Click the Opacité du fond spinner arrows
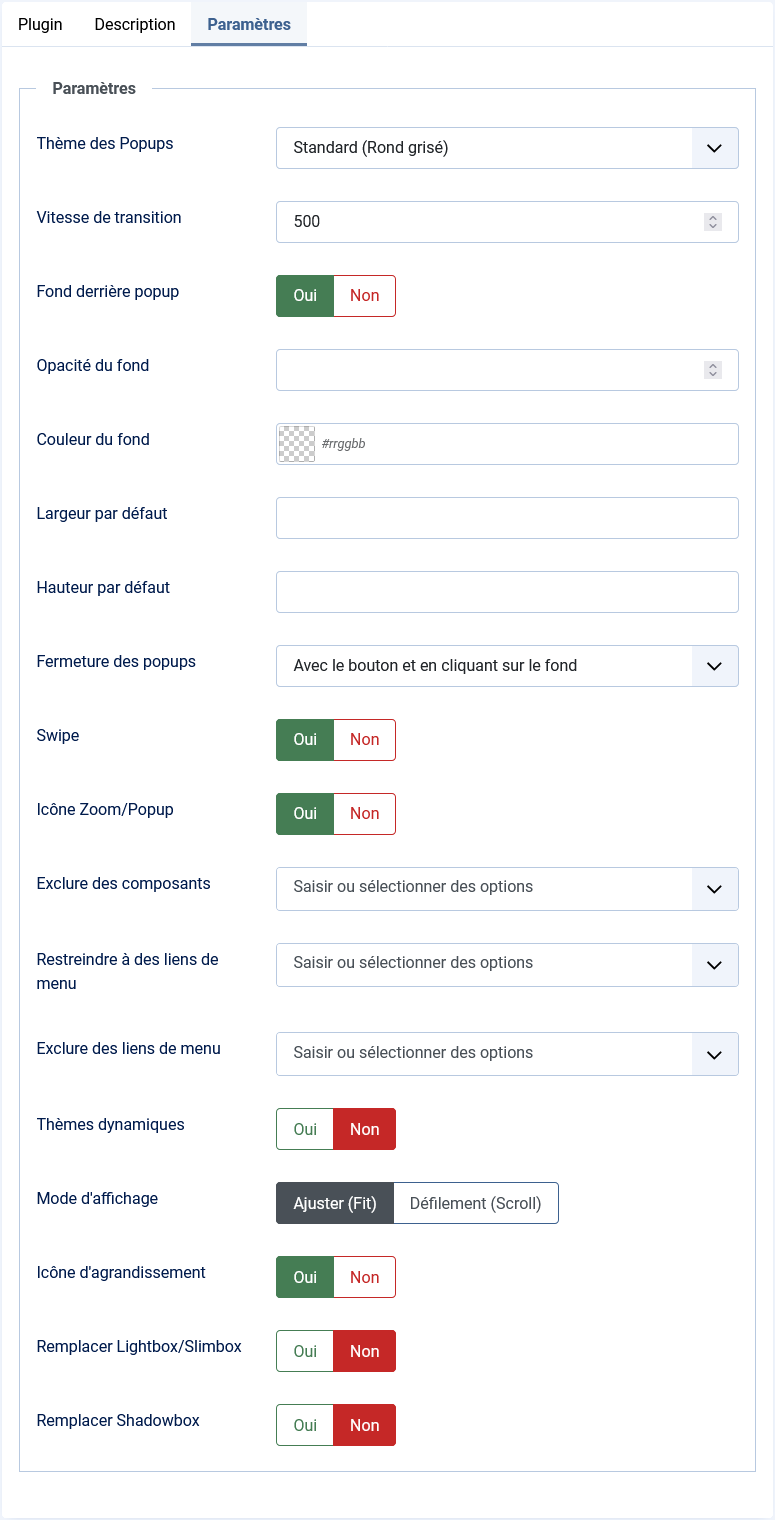Screen dimensions: 775x1520 [x=713, y=370]
